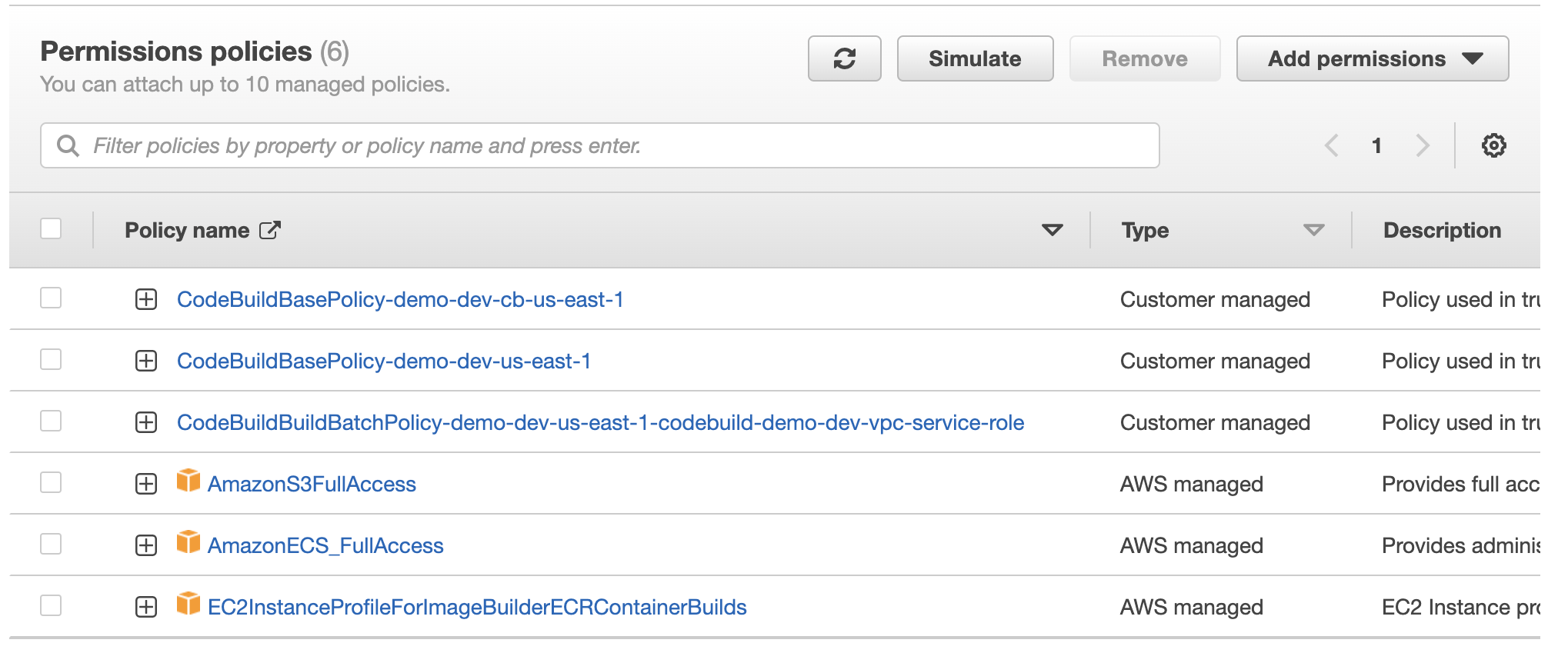Click the orange policy icon beside EC2InstanceProfileForImageBuilderECRContainerBuilds
The image size is (1568, 663).
pos(187,606)
